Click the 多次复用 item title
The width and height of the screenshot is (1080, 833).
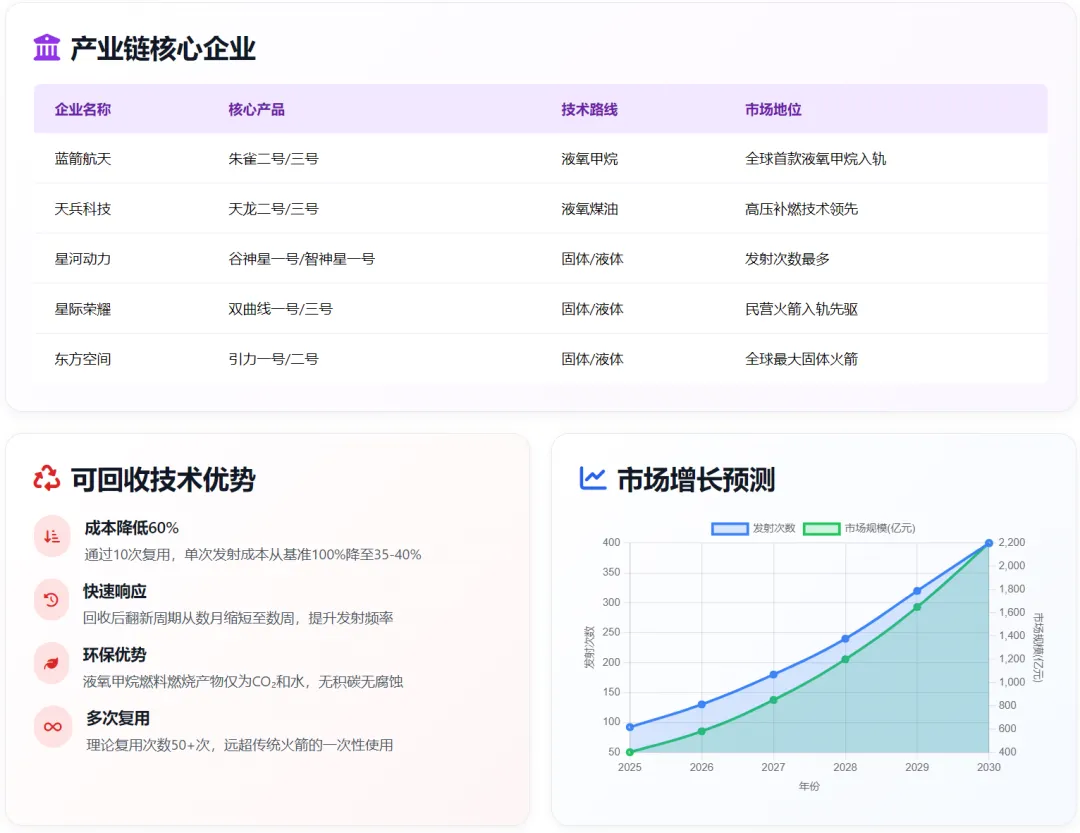[118, 718]
